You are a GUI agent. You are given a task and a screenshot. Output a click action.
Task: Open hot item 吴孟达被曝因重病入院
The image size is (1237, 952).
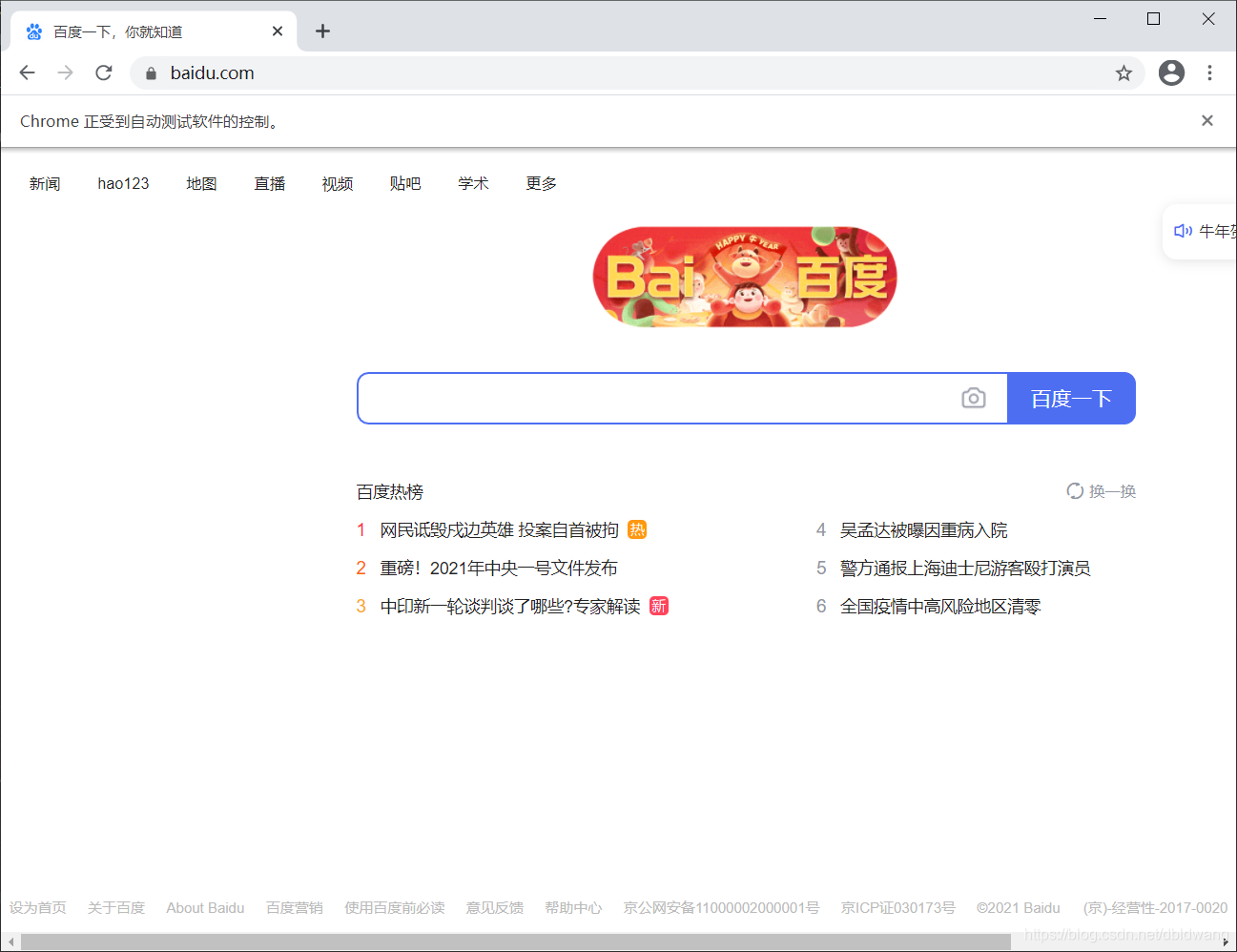(x=923, y=529)
